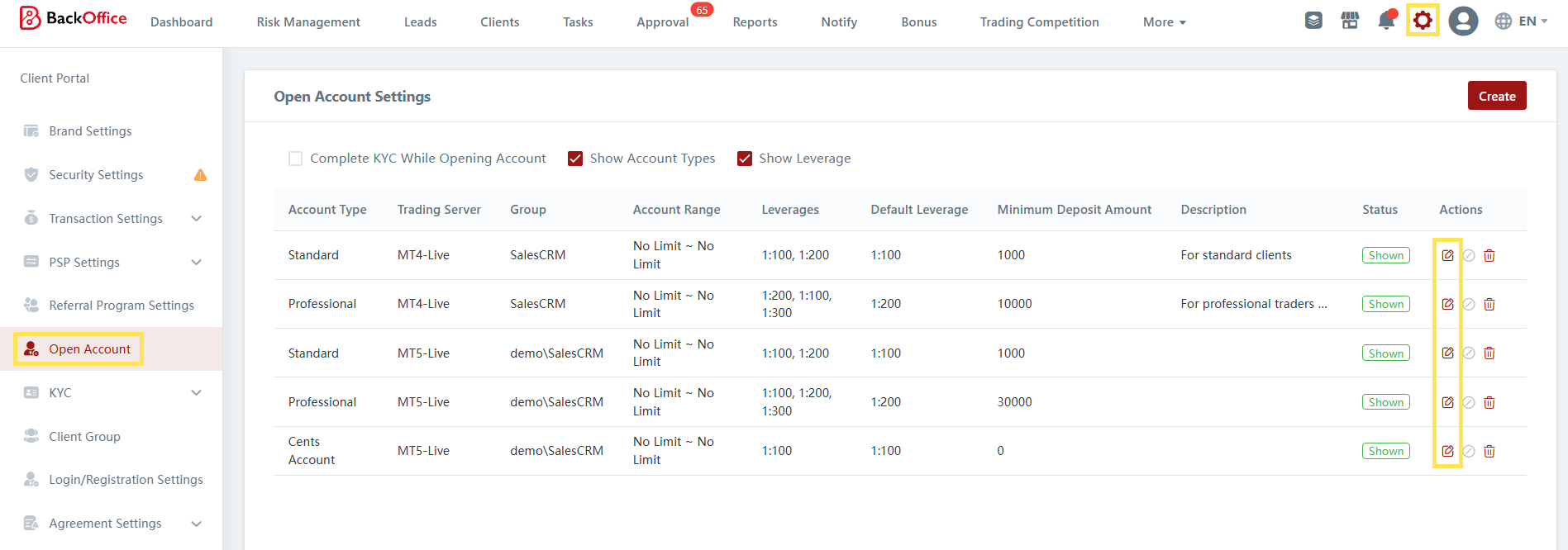Enable Complete KYC While Opening Account
Screen dimensions: 1568x550
[295, 159]
